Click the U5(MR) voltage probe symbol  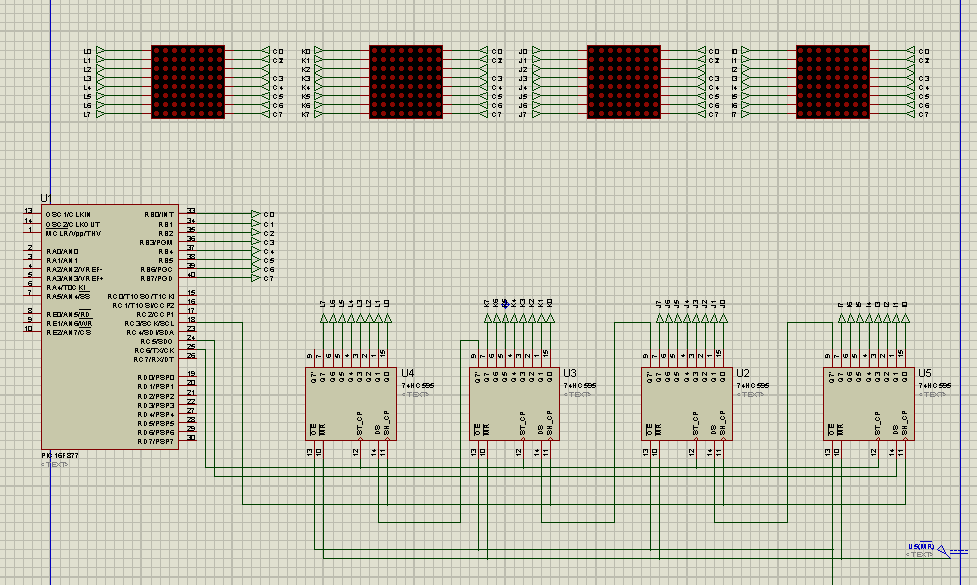click(x=944, y=551)
